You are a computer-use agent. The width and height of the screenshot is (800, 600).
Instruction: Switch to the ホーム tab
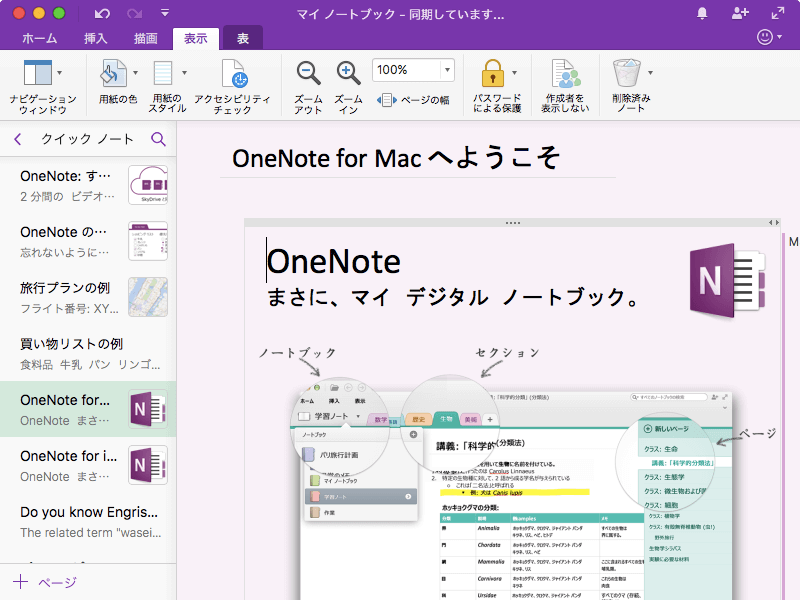40,38
